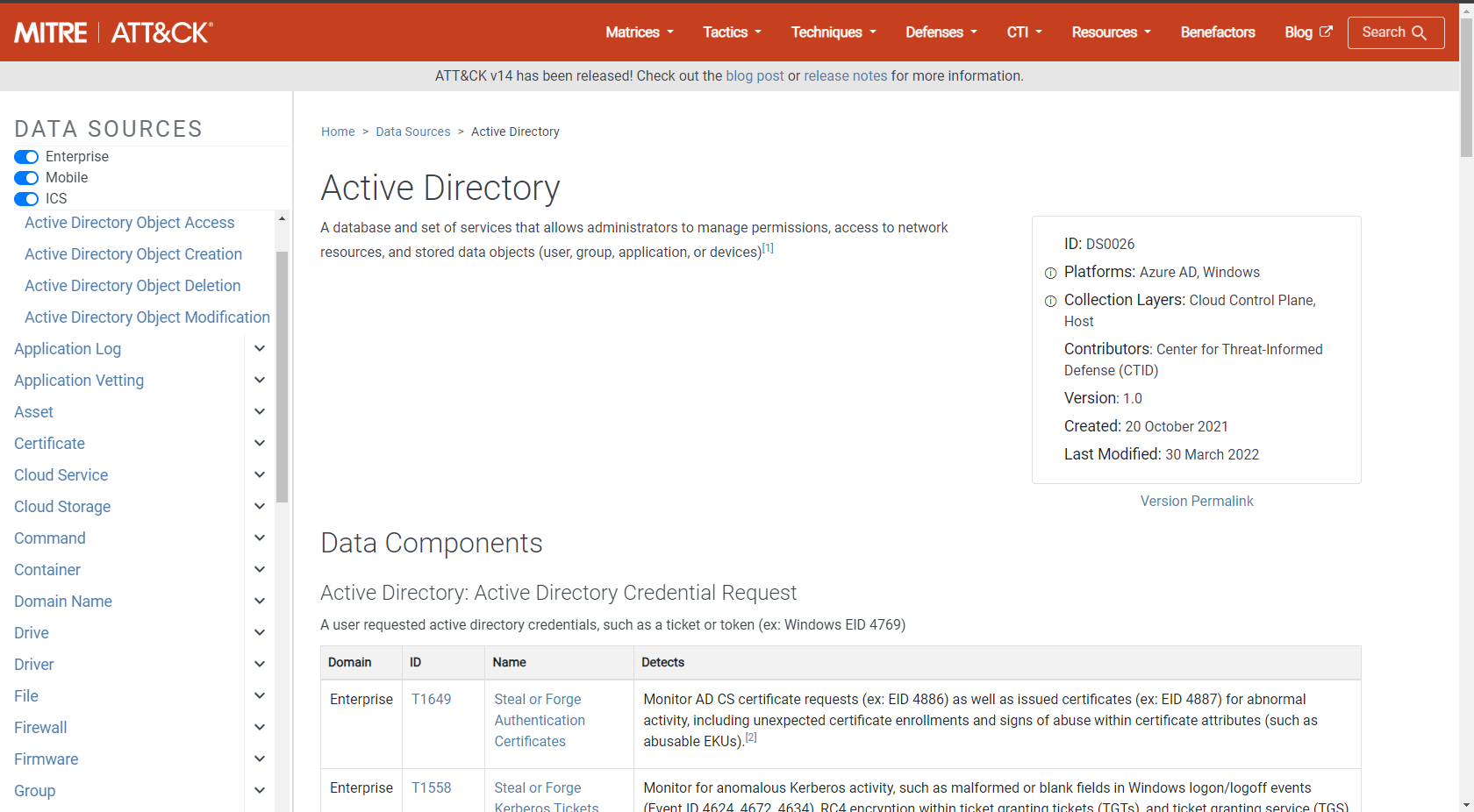Click the page scroll down arrow
The image size is (1474, 812).
click(x=1466, y=805)
